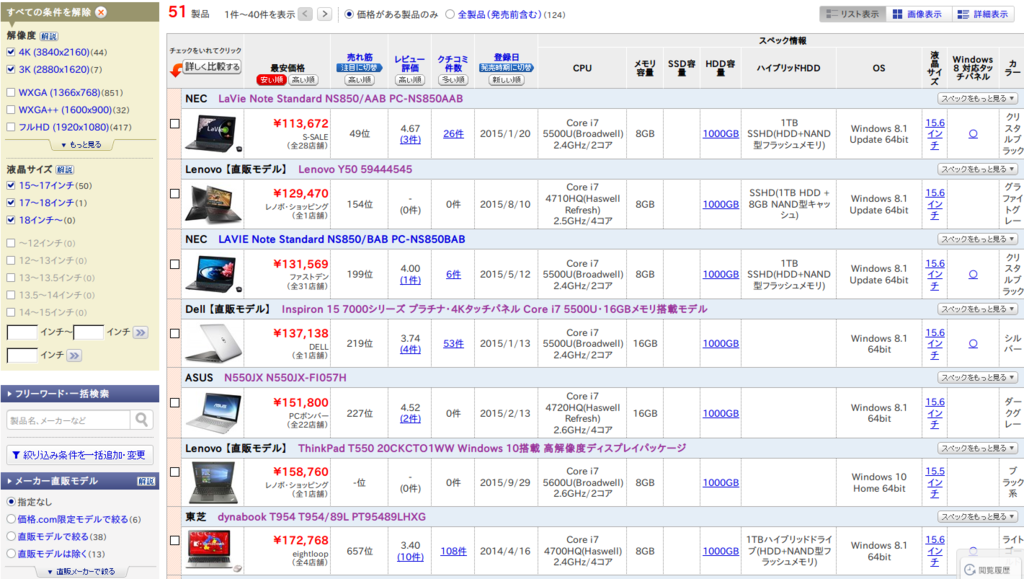The height and width of the screenshot is (579, 1024).
Task: Open N550JX N550JX-FI057H product link
Action: coord(285,378)
